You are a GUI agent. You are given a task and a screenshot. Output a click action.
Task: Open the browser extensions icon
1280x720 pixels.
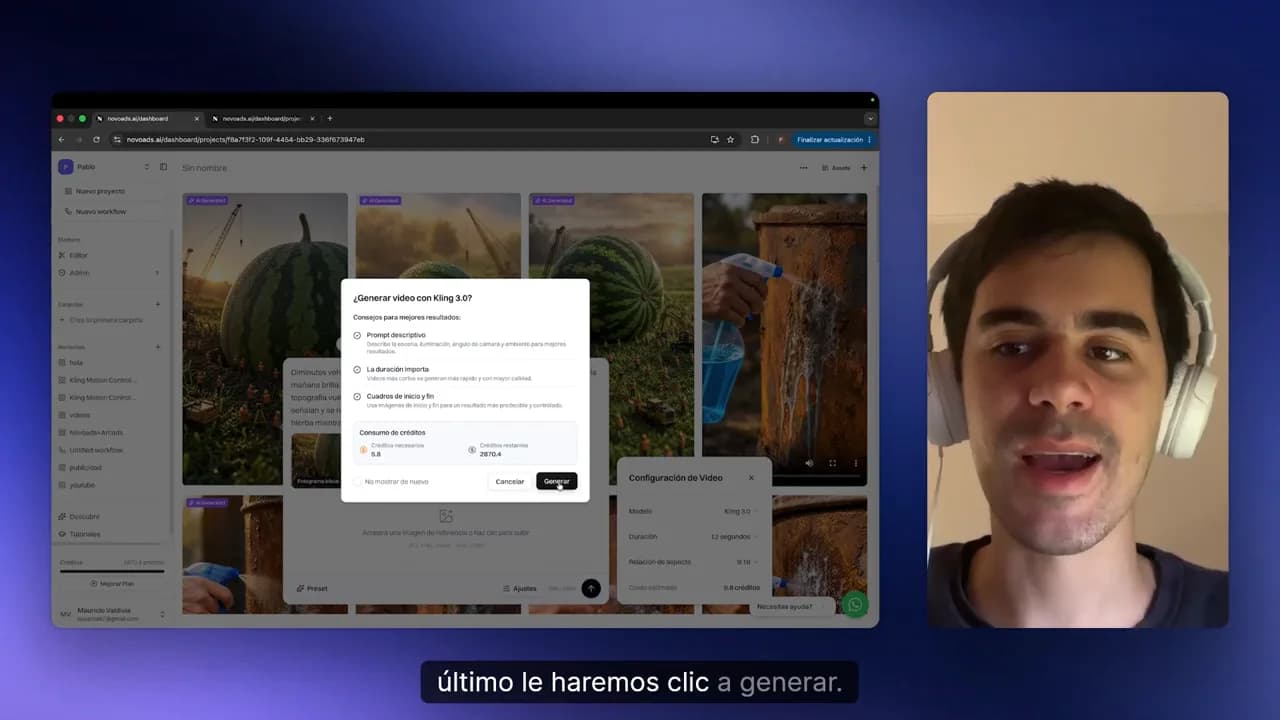755,139
